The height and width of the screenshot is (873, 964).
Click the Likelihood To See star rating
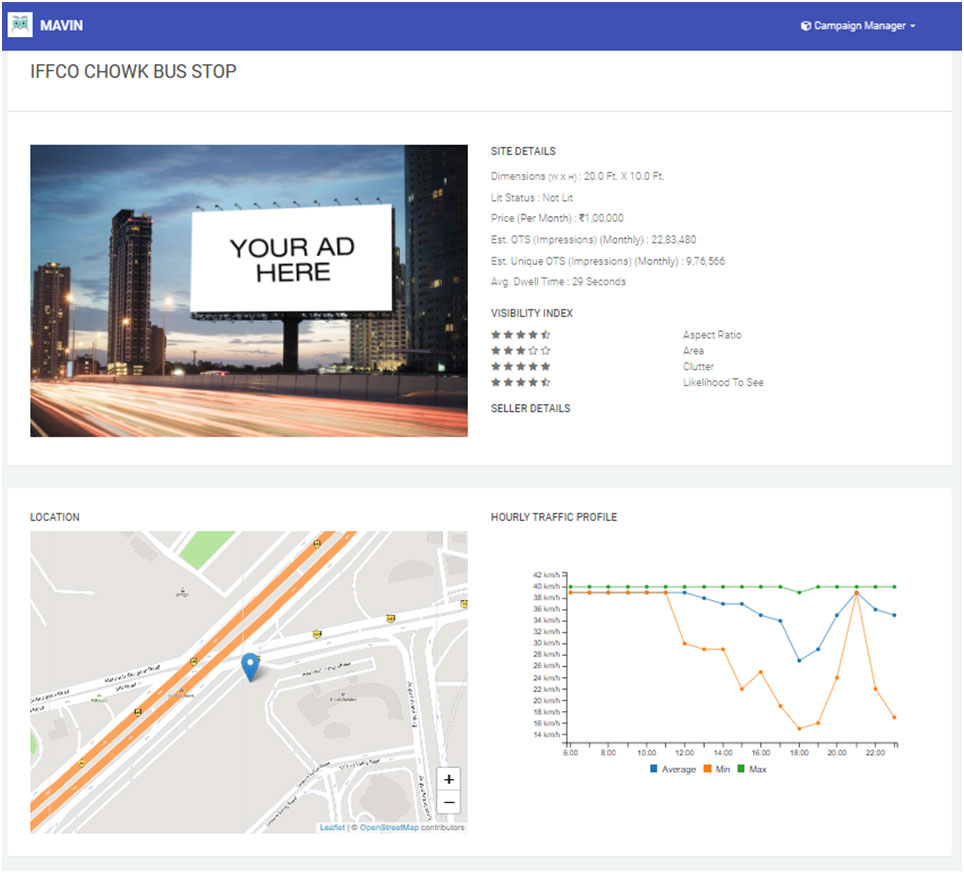point(520,383)
